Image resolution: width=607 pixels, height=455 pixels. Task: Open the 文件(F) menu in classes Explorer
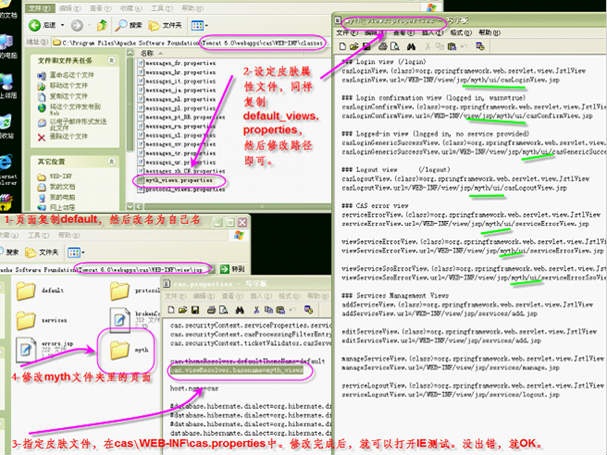(x=39, y=8)
